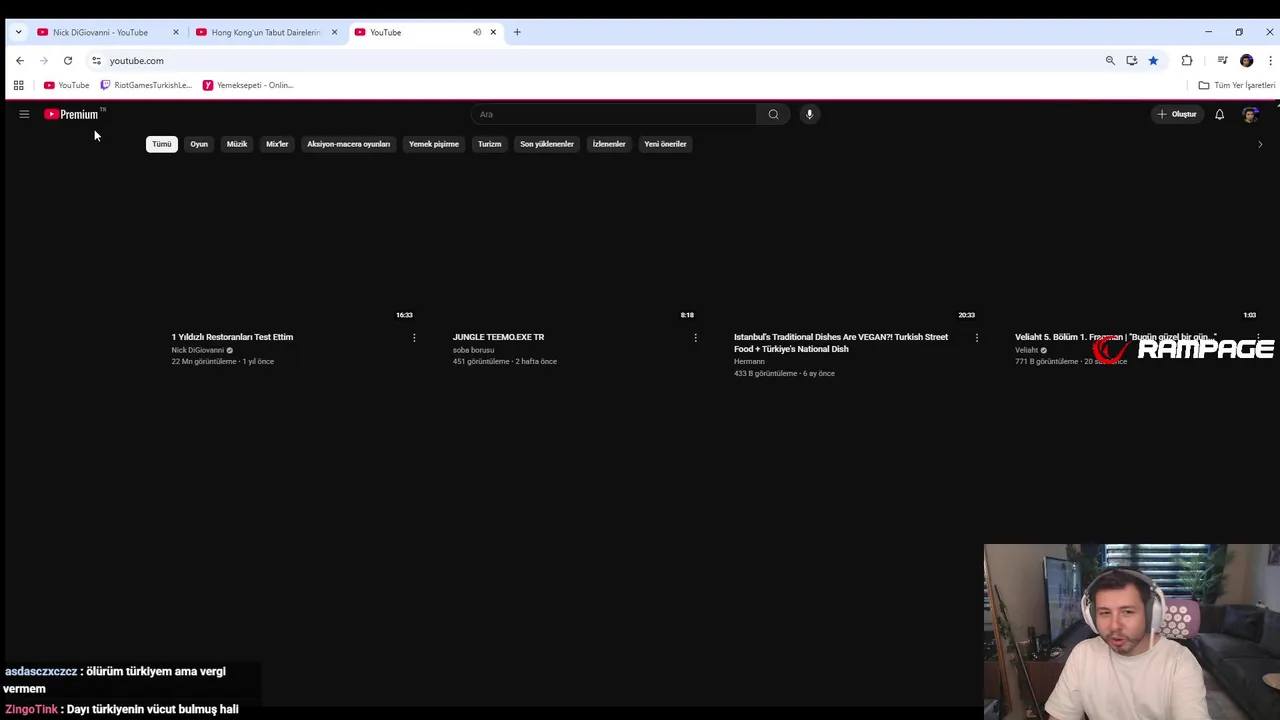Open the 'Tüm Yer İşaretleri' bookmarks folder
Viewport: 1280px width, 720px height.
(1236, 85)
